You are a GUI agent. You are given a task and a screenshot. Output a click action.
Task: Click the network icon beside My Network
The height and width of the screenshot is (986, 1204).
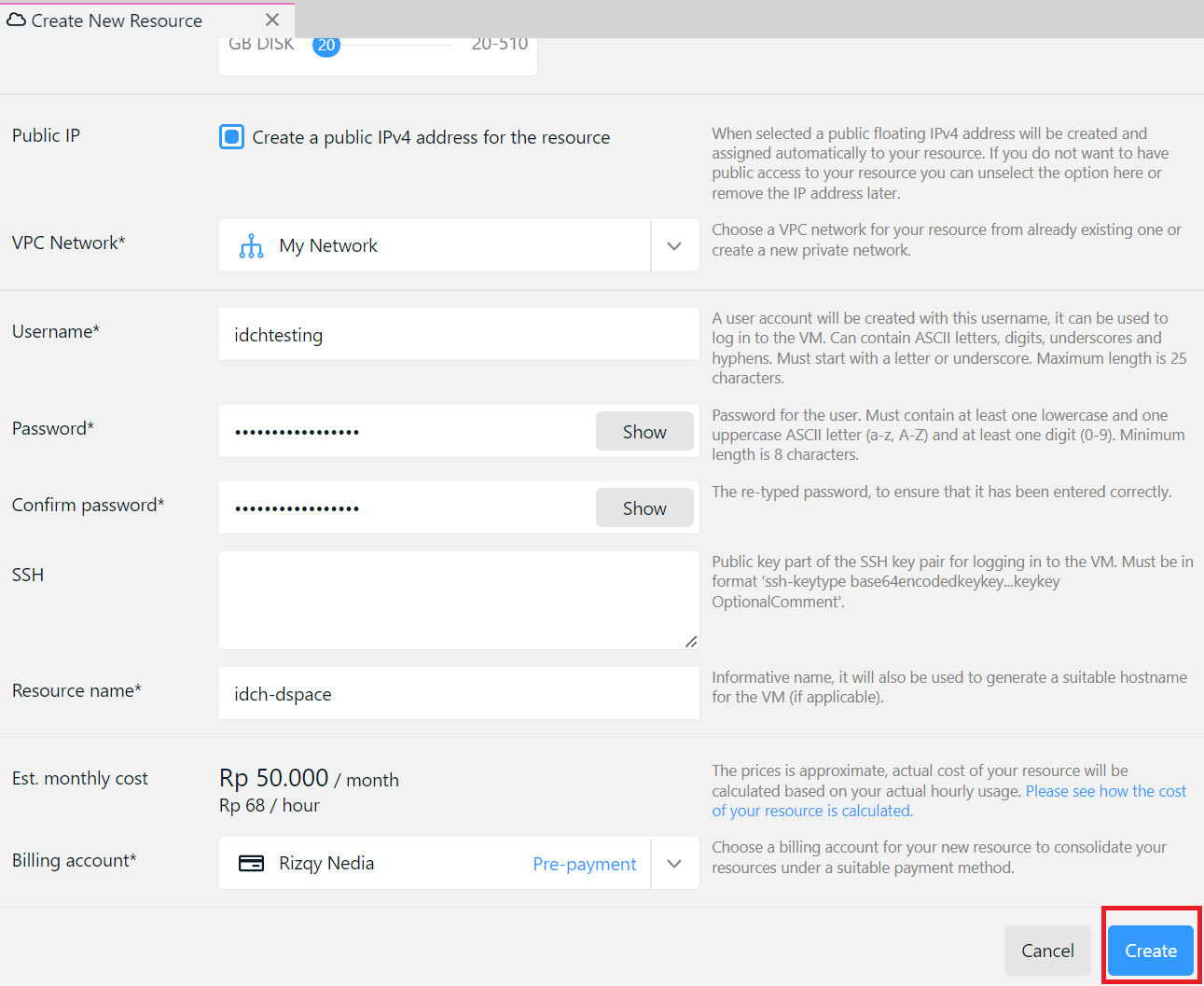point(251,246)
